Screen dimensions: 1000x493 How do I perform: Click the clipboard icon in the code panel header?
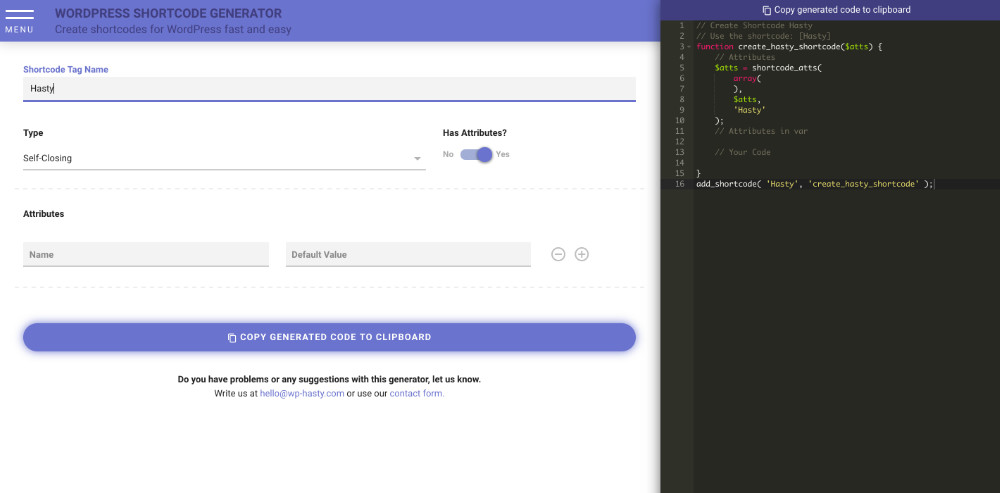(766, 10)
